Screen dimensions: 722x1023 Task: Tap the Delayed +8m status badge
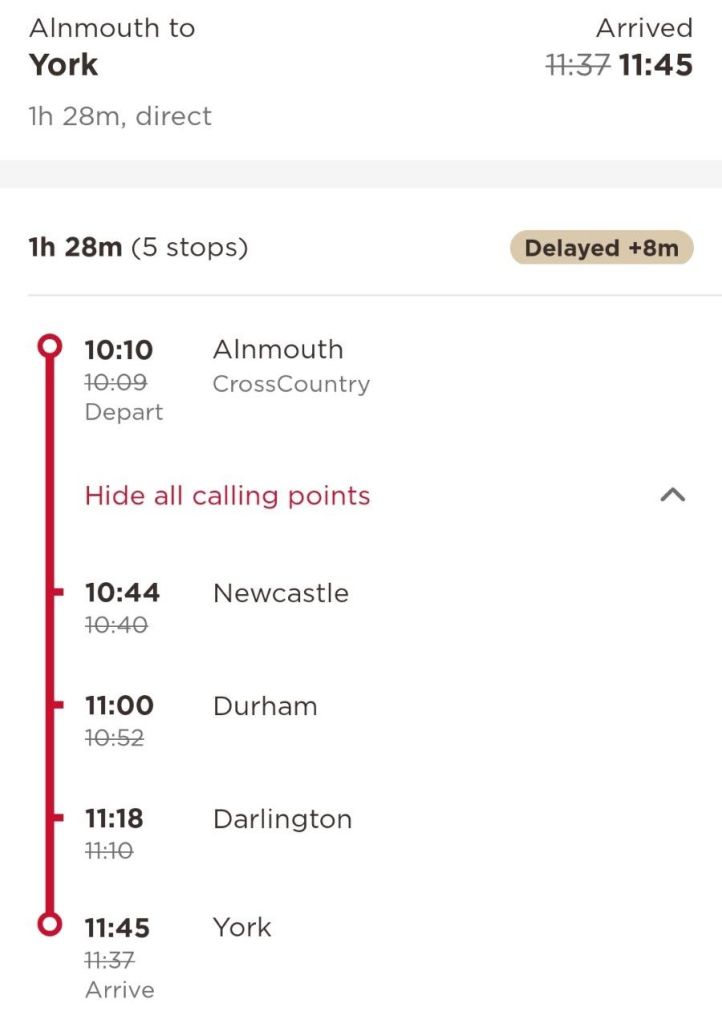pos(601,248)
